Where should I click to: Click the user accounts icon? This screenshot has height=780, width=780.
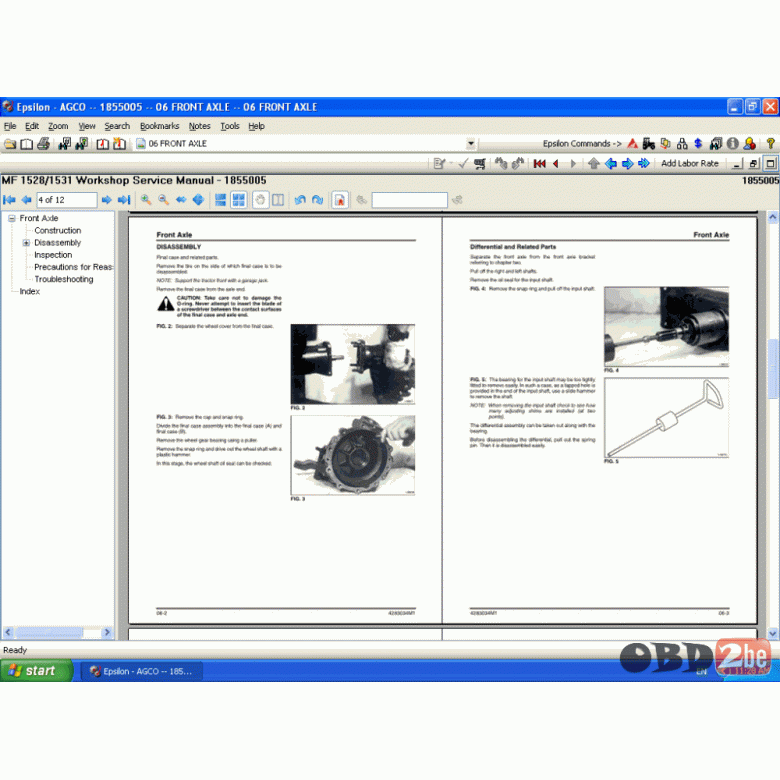[x=750, y=144]
